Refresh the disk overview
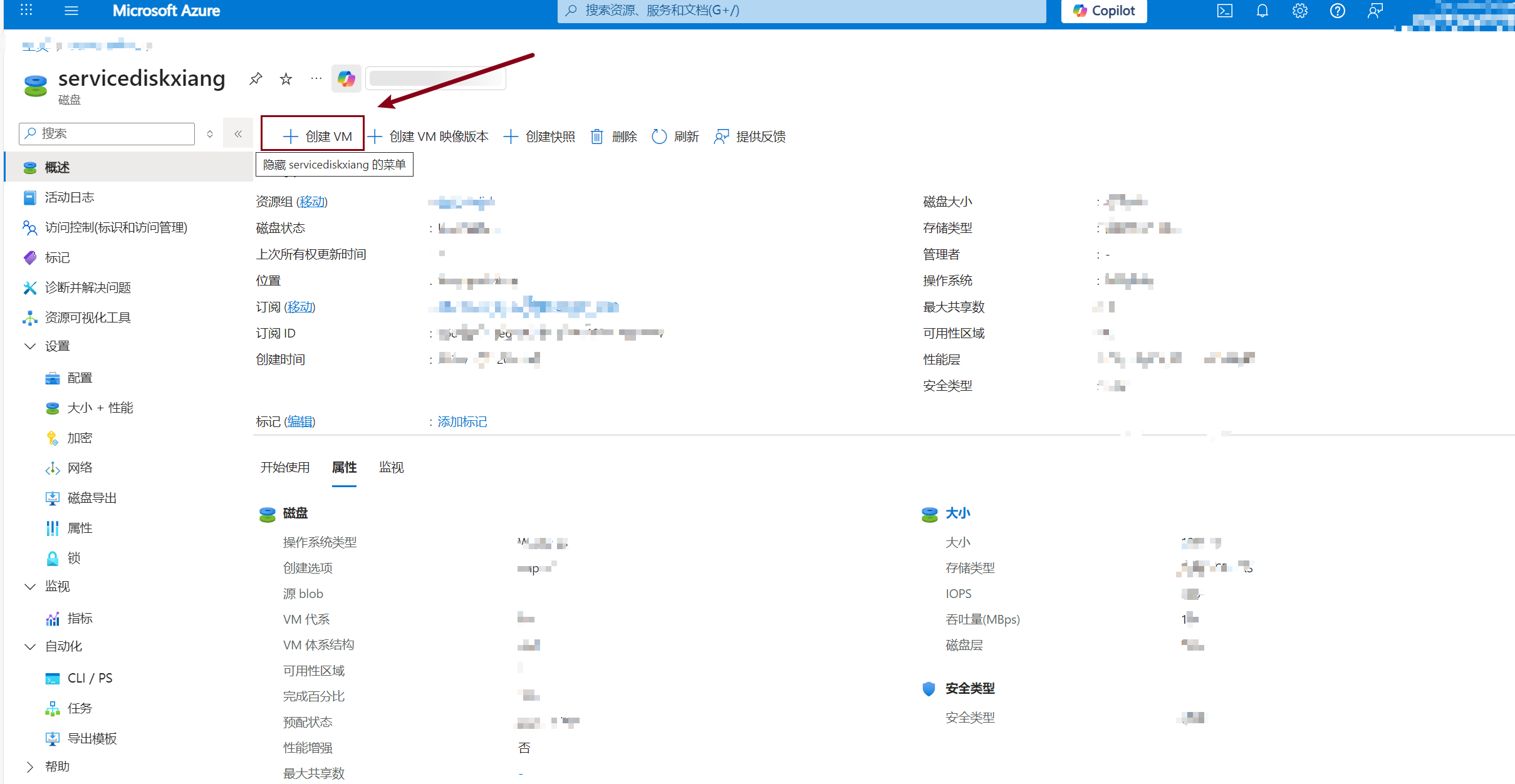The image size is (1515, 784). [675, 137]
